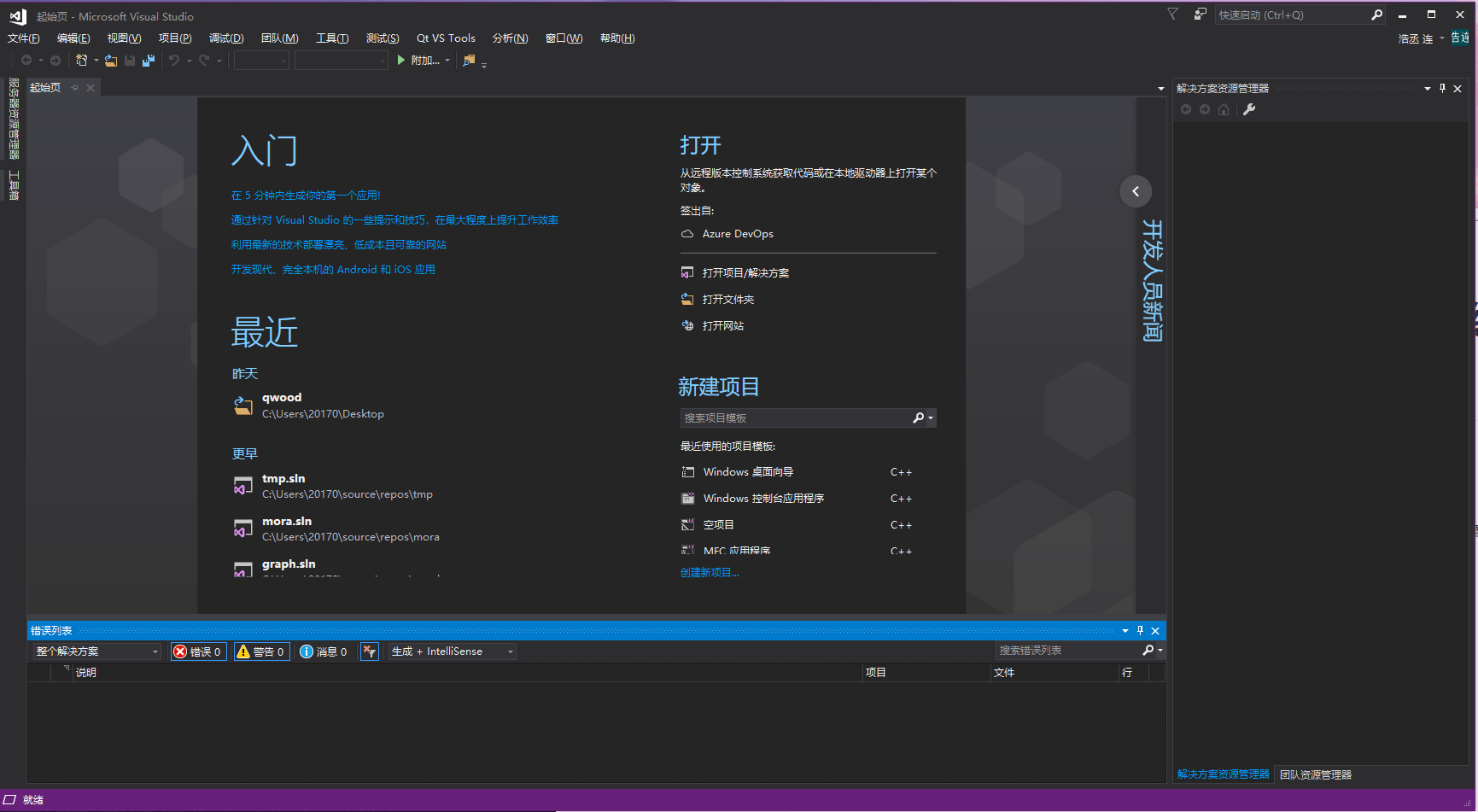
Task: Open the Edit menu
Action: pos(73,38)
